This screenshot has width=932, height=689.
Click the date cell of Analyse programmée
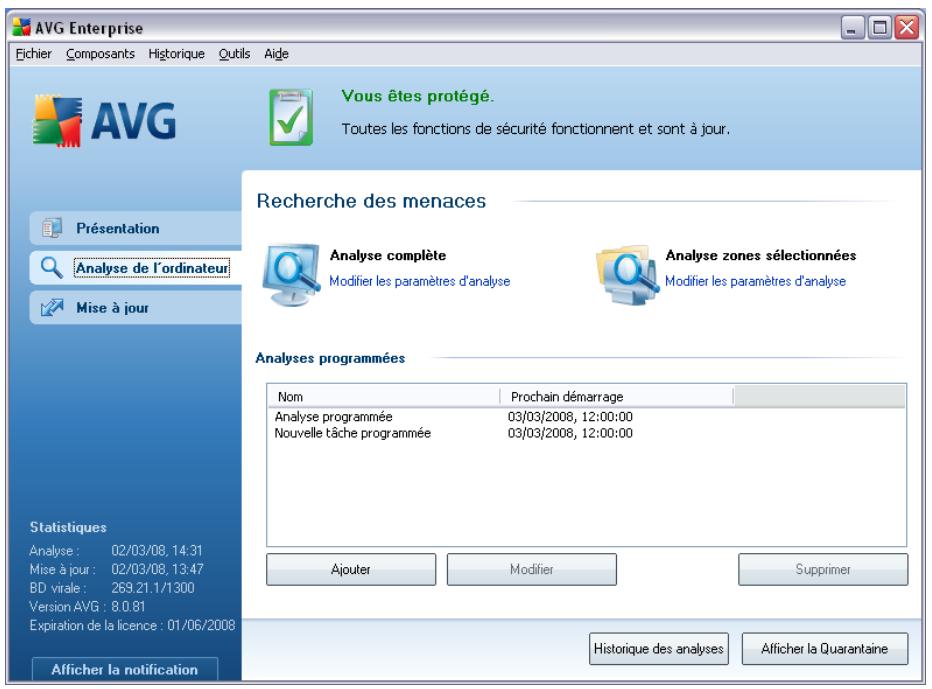570,416
